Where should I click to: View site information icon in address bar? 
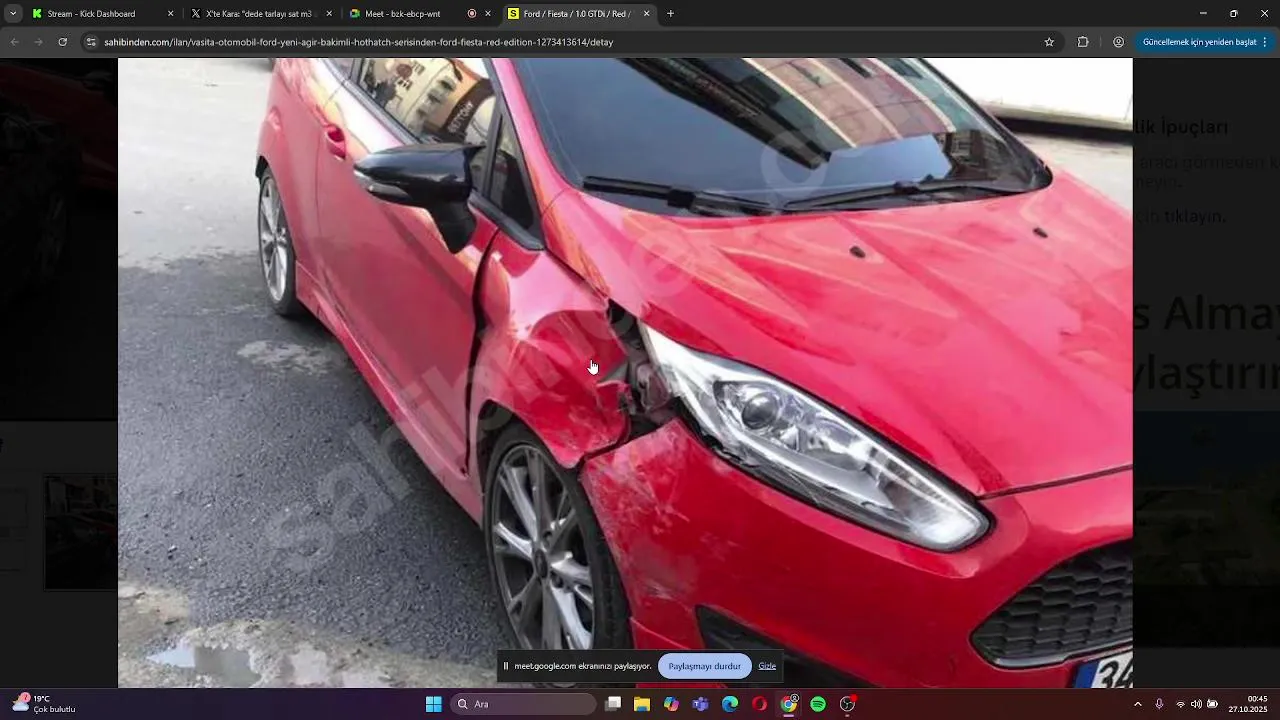pos(91,42)
